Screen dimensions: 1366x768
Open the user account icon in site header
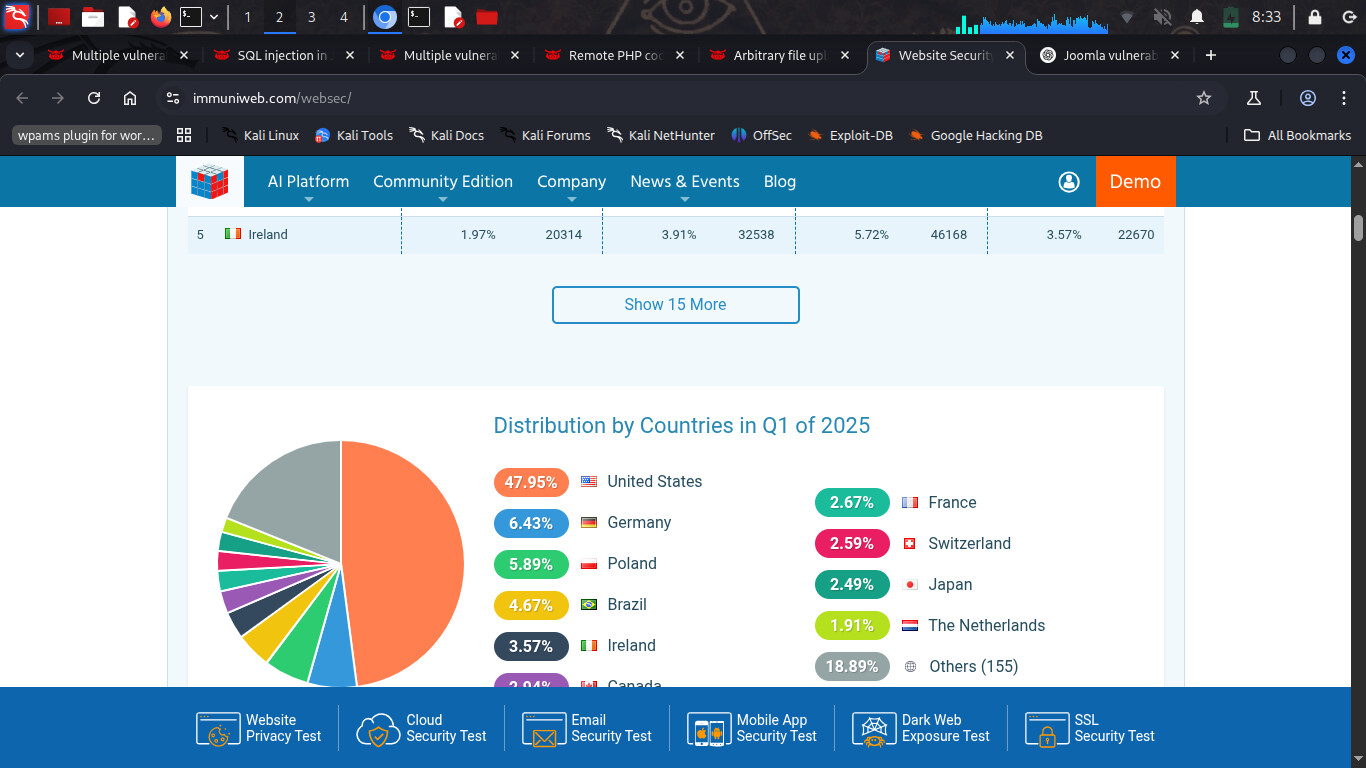1069,182
